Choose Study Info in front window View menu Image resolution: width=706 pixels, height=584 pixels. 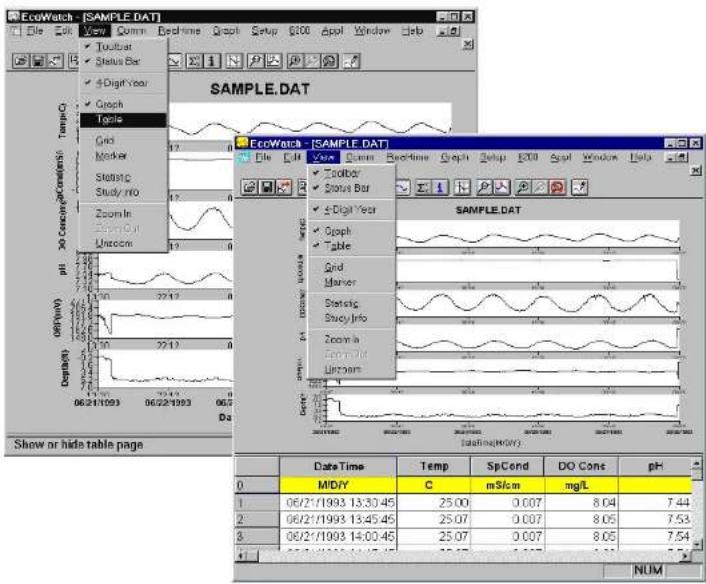click(351, 318)
